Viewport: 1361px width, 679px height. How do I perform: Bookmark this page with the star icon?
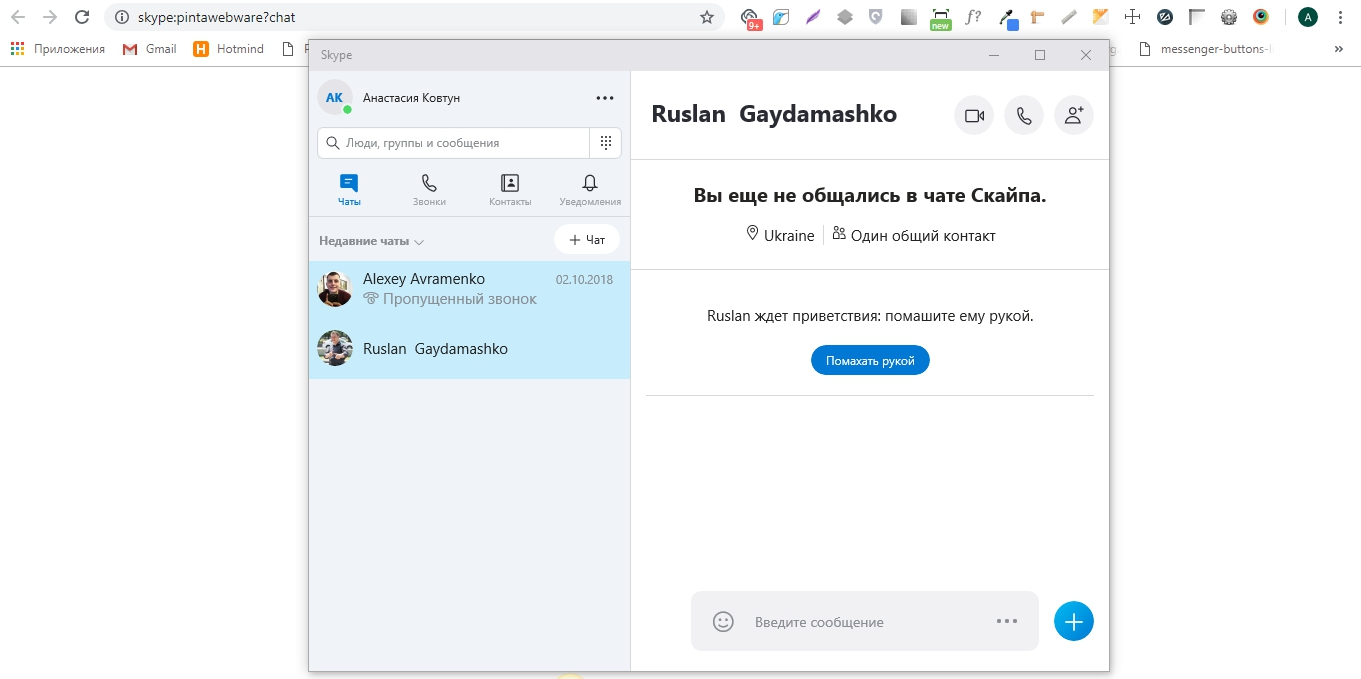tap(707, 17)
